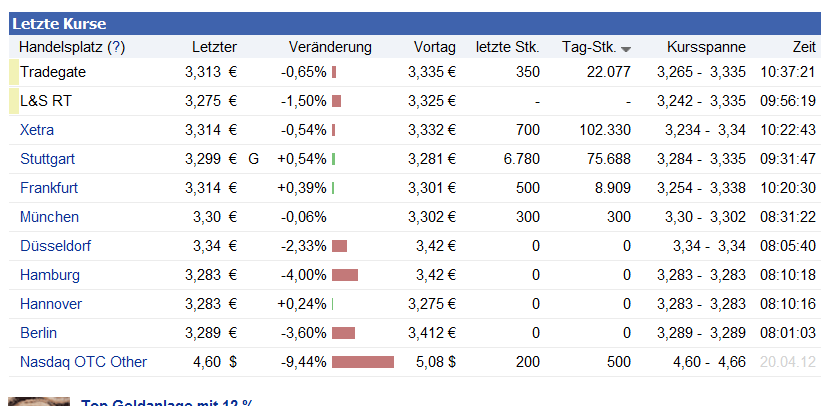Click the red change bar in Berlin row

pyautogui.click(x=343, y=333)
